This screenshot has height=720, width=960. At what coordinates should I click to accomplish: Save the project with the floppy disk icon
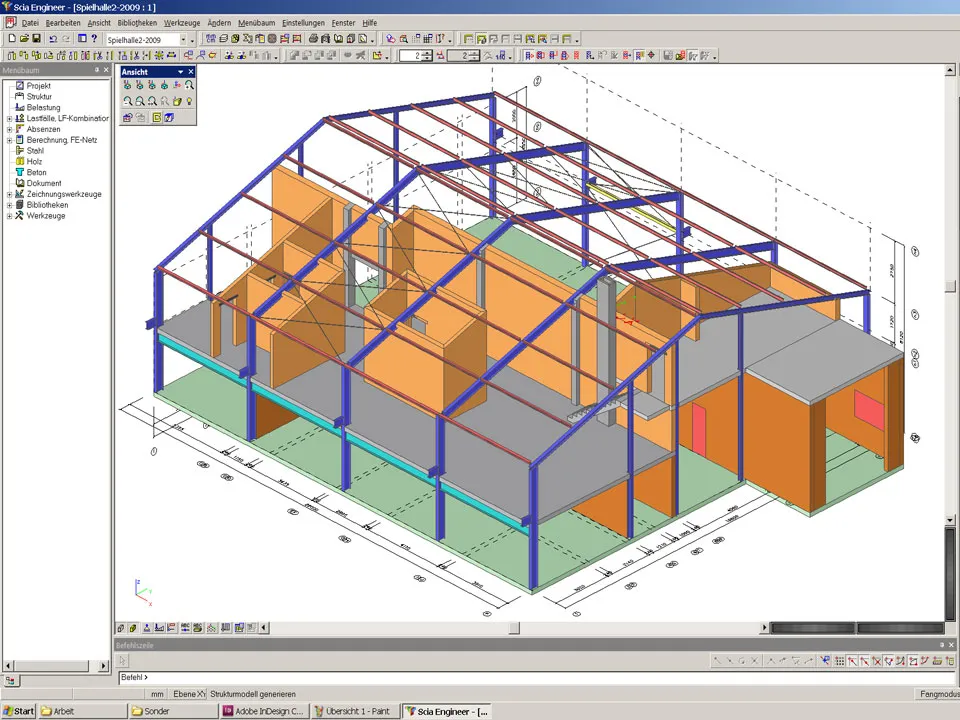click(36, 39)
